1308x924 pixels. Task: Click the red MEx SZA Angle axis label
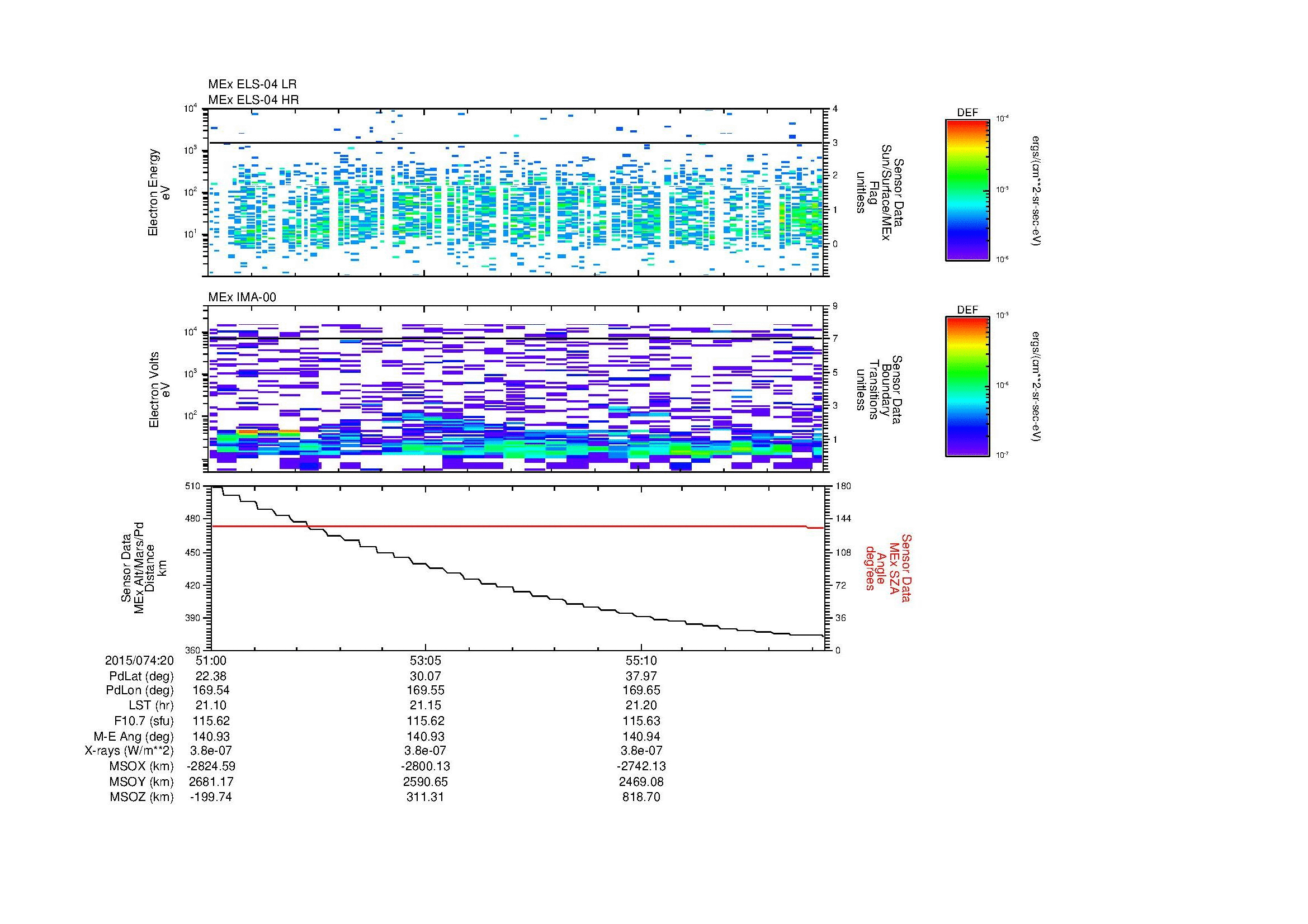pos(887,567)
